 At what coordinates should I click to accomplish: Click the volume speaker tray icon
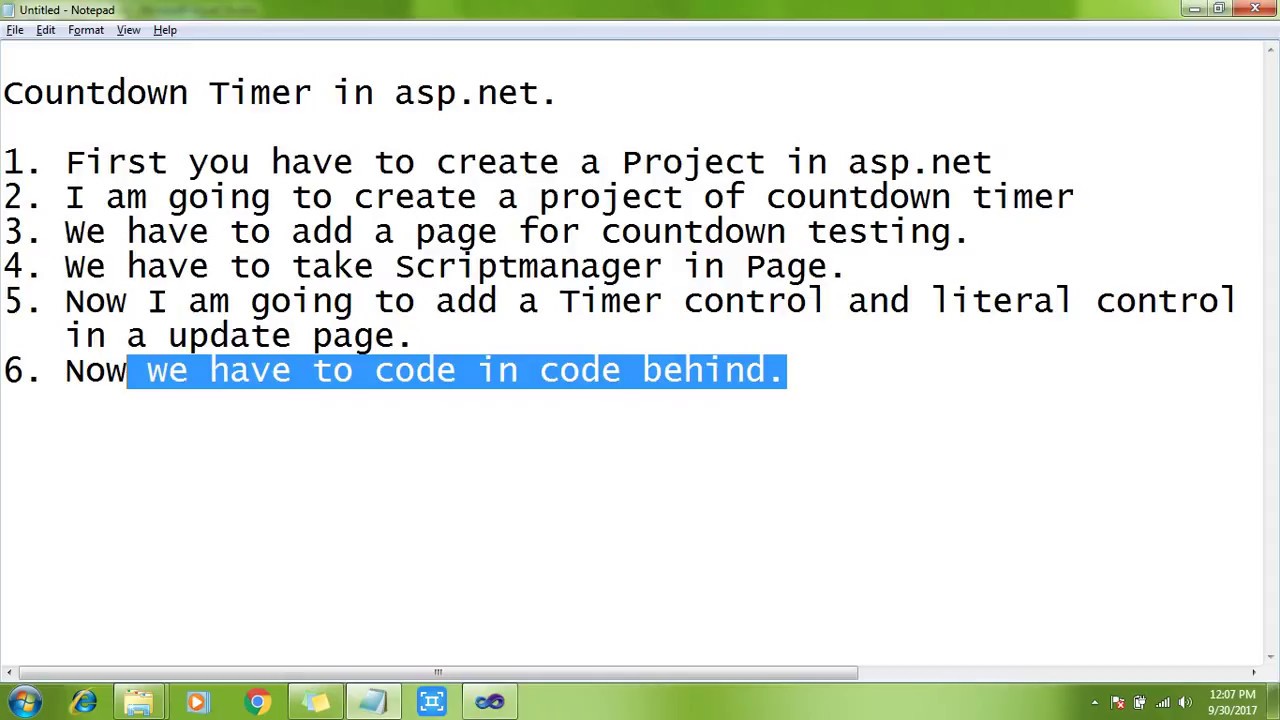1186,703
